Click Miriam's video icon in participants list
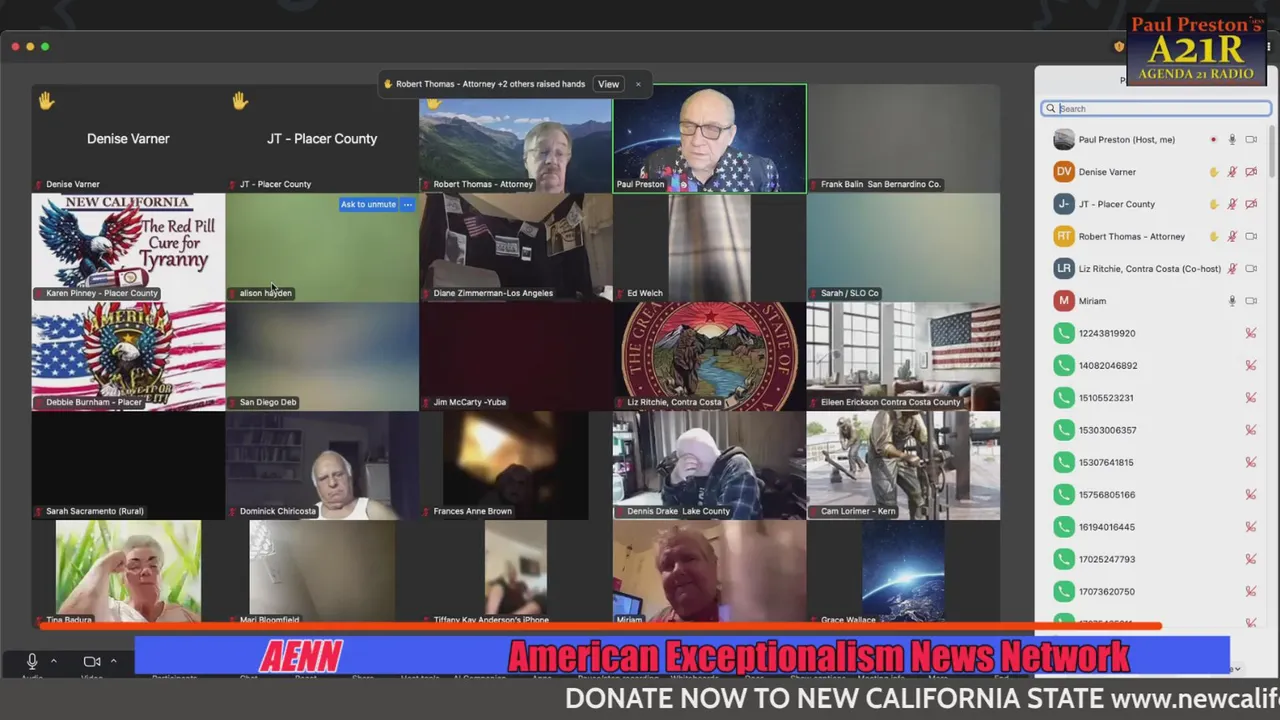Viewport: 1280px width, 720px height. 1251,301
